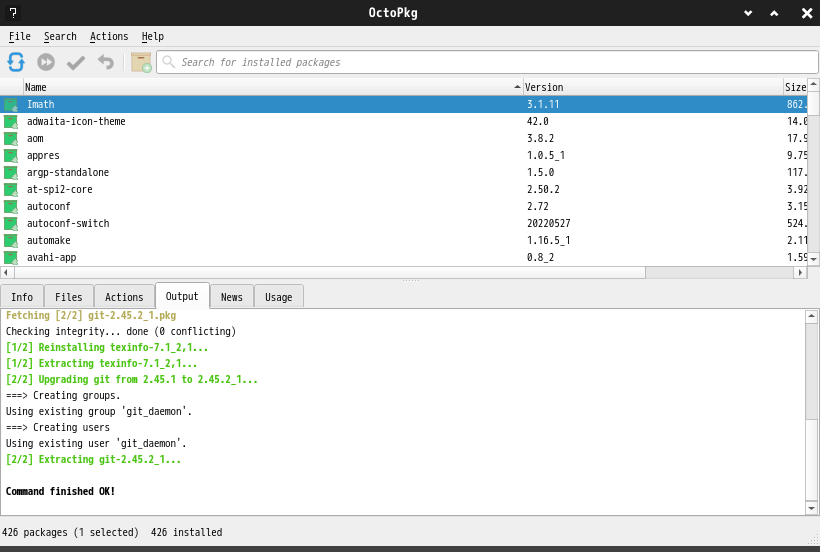Click the package icon next to aom
Viewport: 820px width, 552px height.
[x=11, y=139]
